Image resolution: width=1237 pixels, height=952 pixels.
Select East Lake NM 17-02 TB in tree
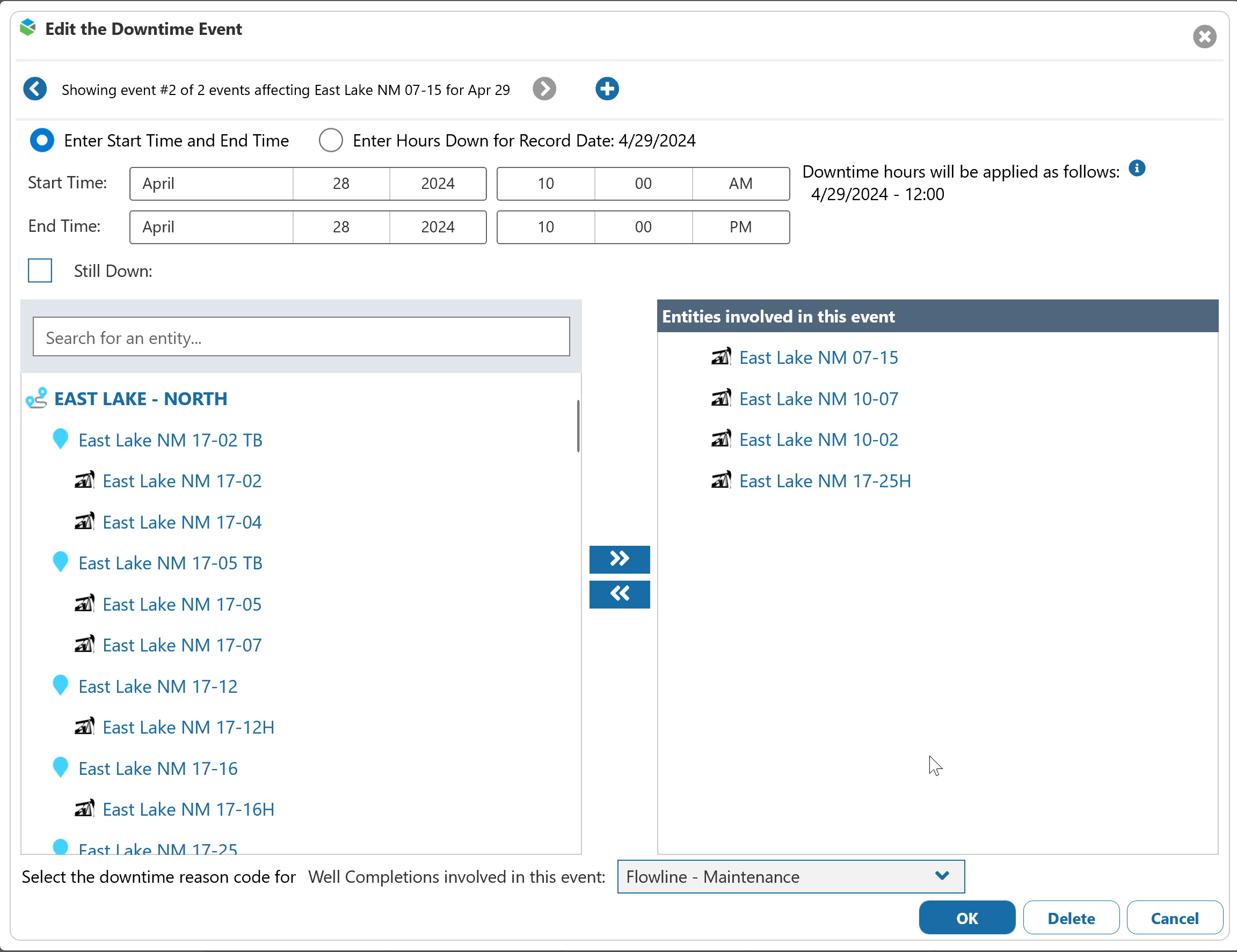tap(170, 440)
